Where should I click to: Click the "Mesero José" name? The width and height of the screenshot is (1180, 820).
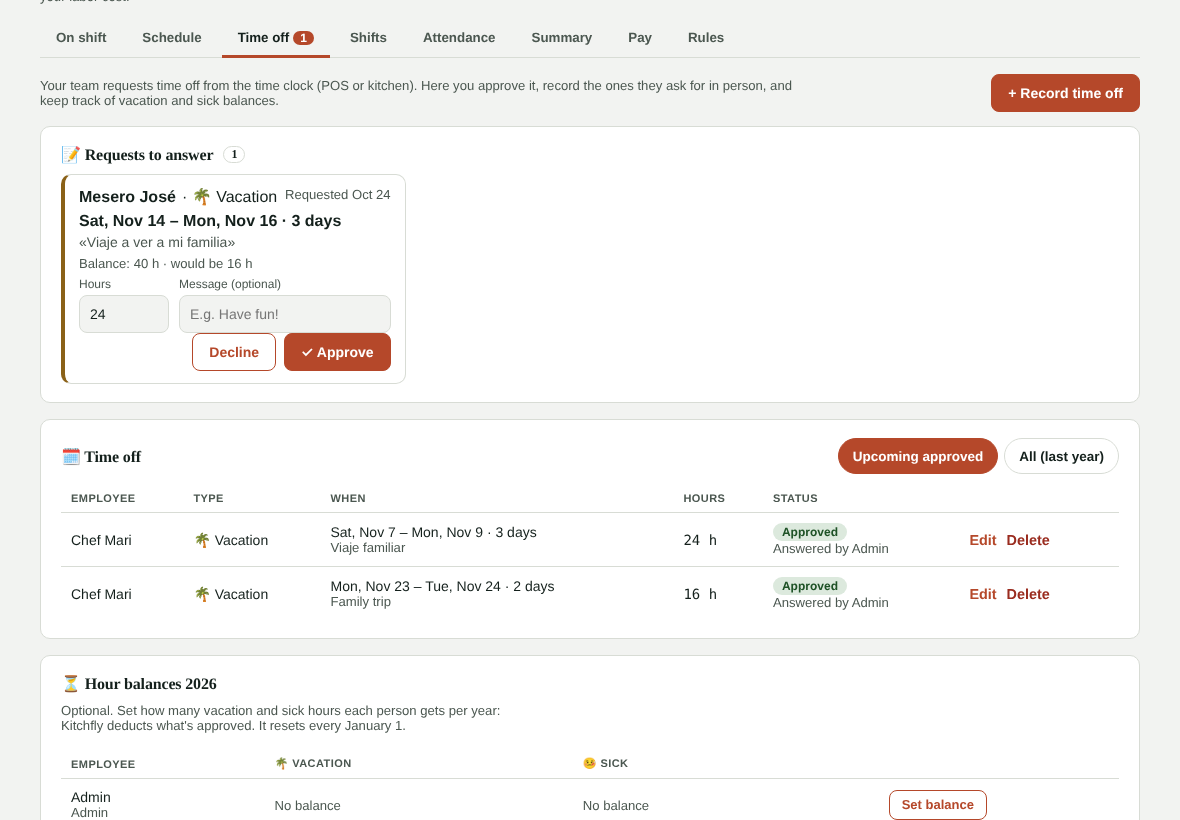coord(127,197)
